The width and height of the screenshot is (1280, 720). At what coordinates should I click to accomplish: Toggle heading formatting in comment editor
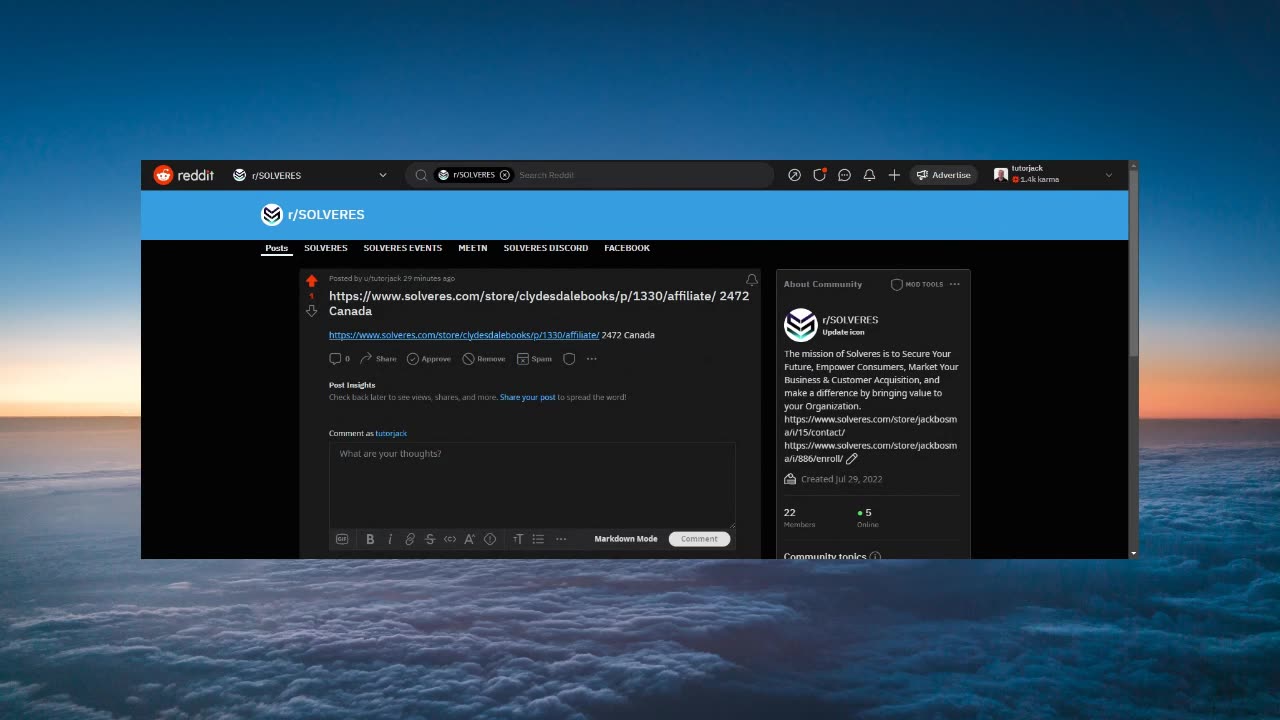(518, 539)
